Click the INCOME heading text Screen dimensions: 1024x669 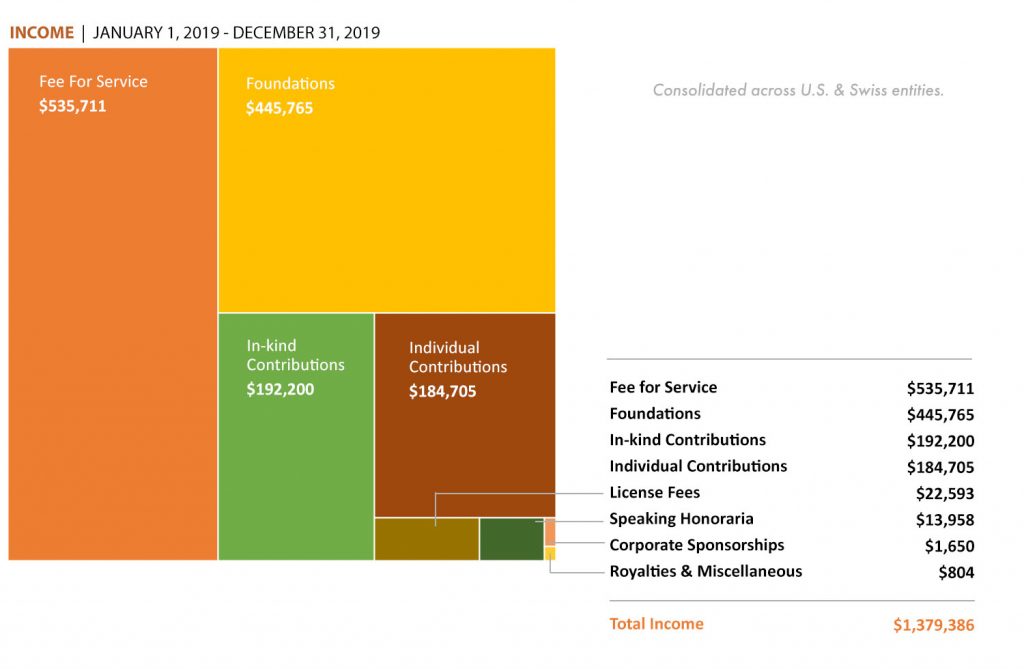click(x=42, y=33)
